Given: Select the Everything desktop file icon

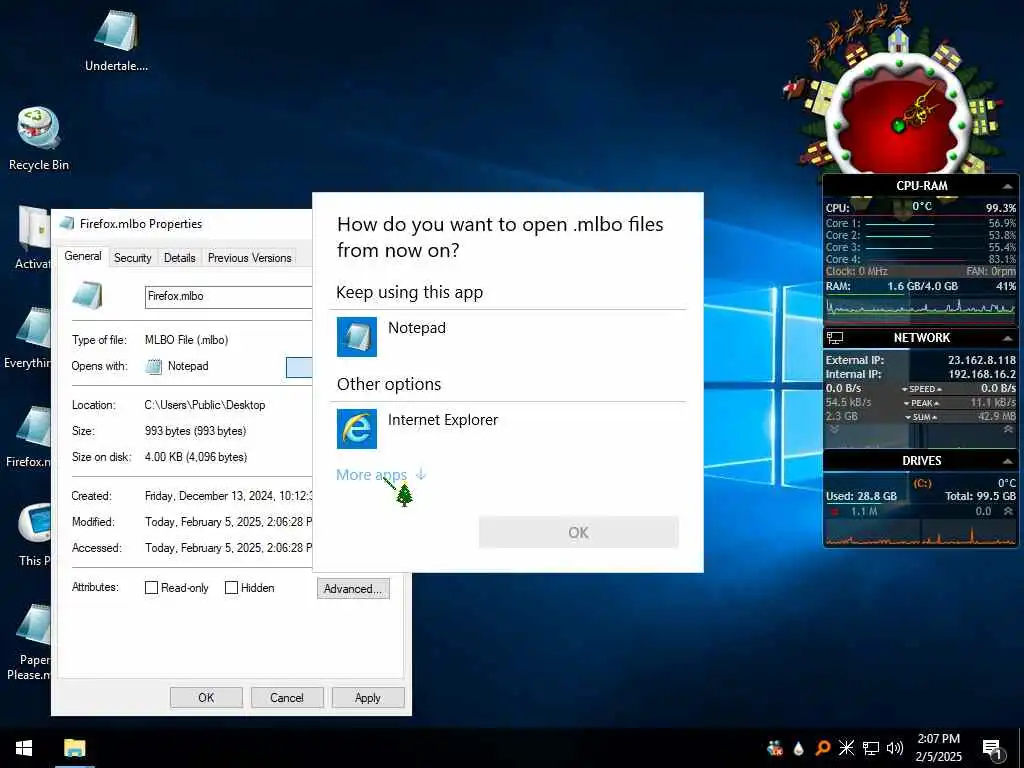Looking at the screenshot, I should point(27,337).
